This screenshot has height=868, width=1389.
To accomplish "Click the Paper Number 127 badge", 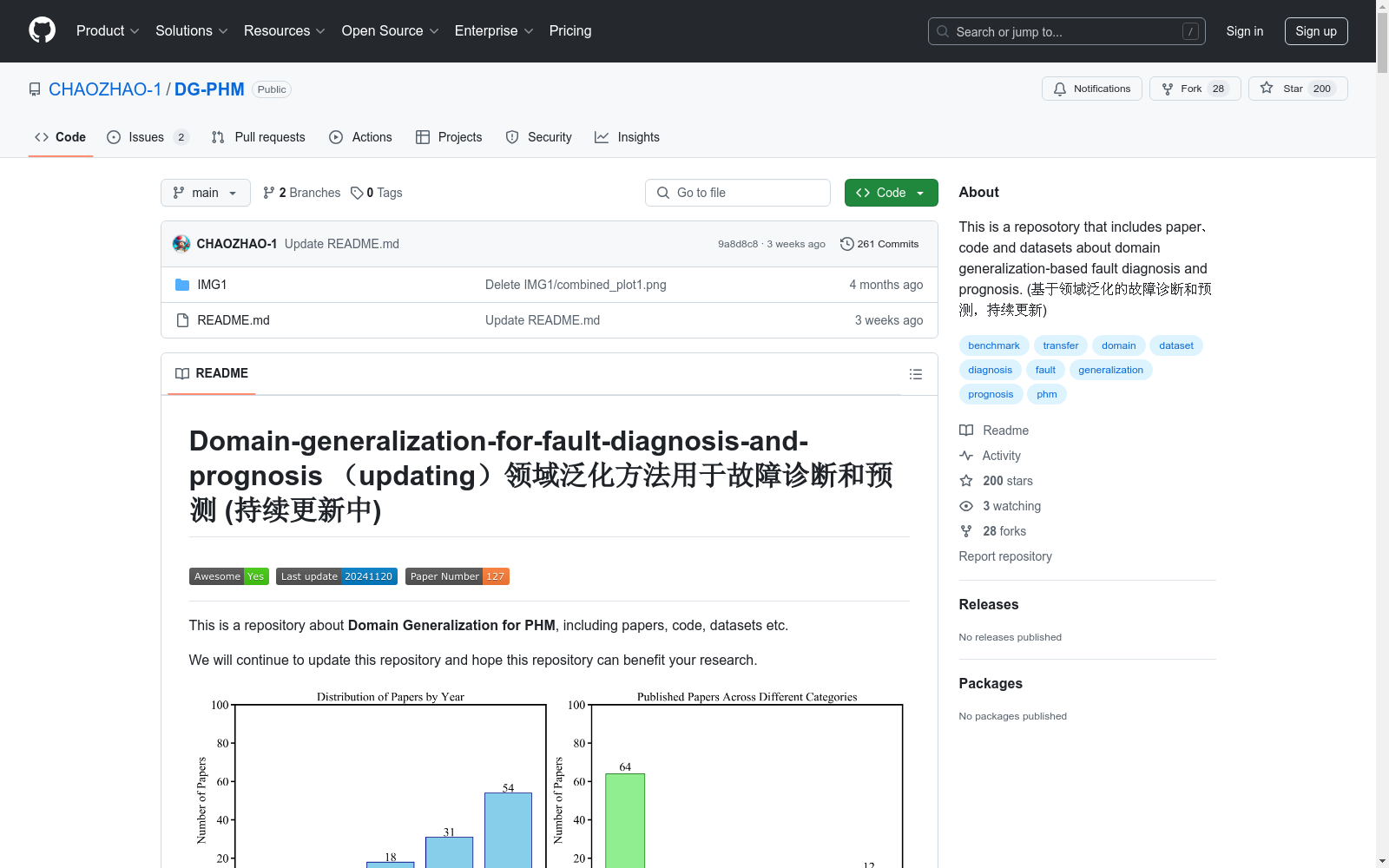I will [x=458, y=576].
